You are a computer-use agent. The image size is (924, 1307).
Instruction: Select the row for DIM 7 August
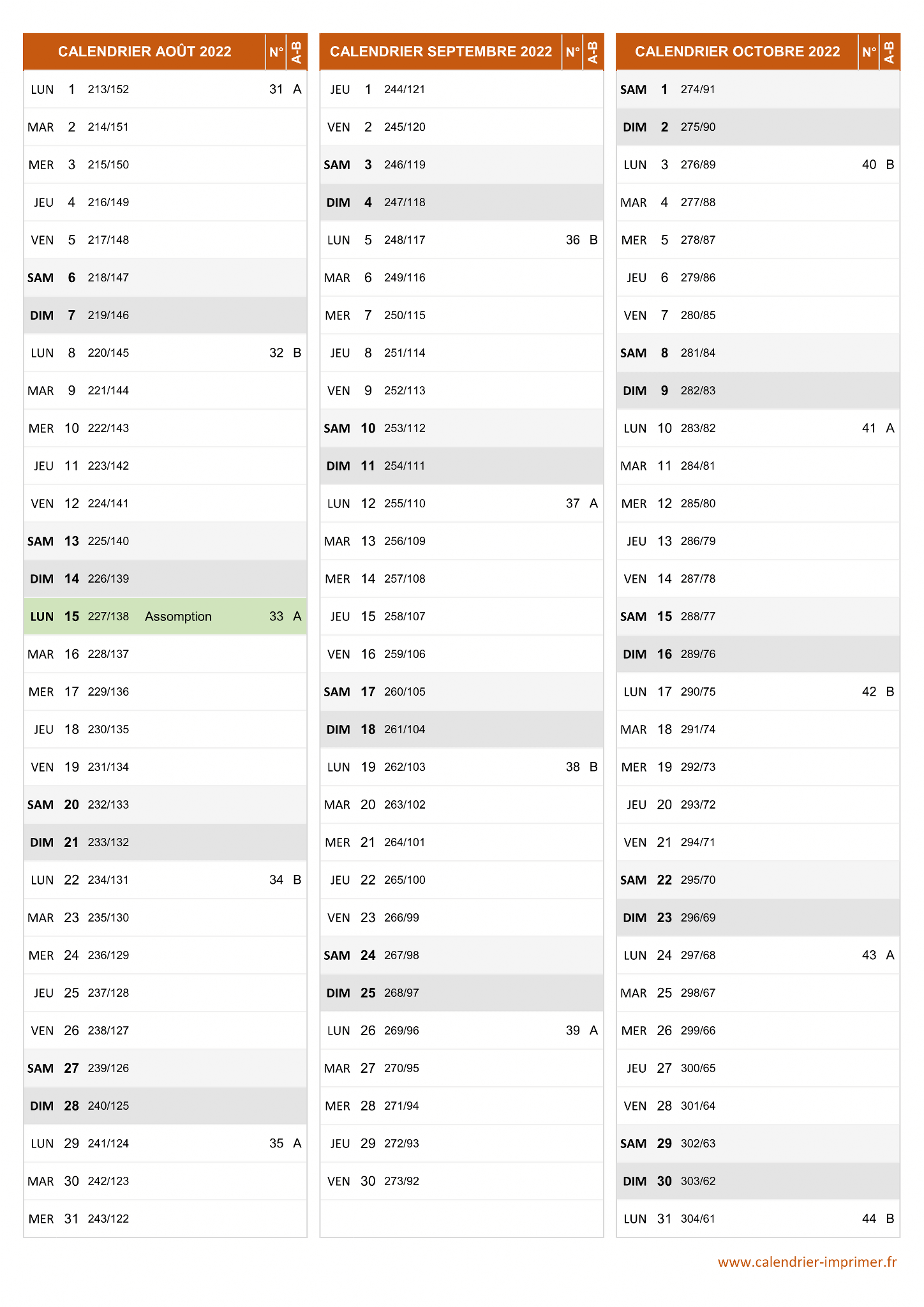pyautogui.click(x=165, y=315)
